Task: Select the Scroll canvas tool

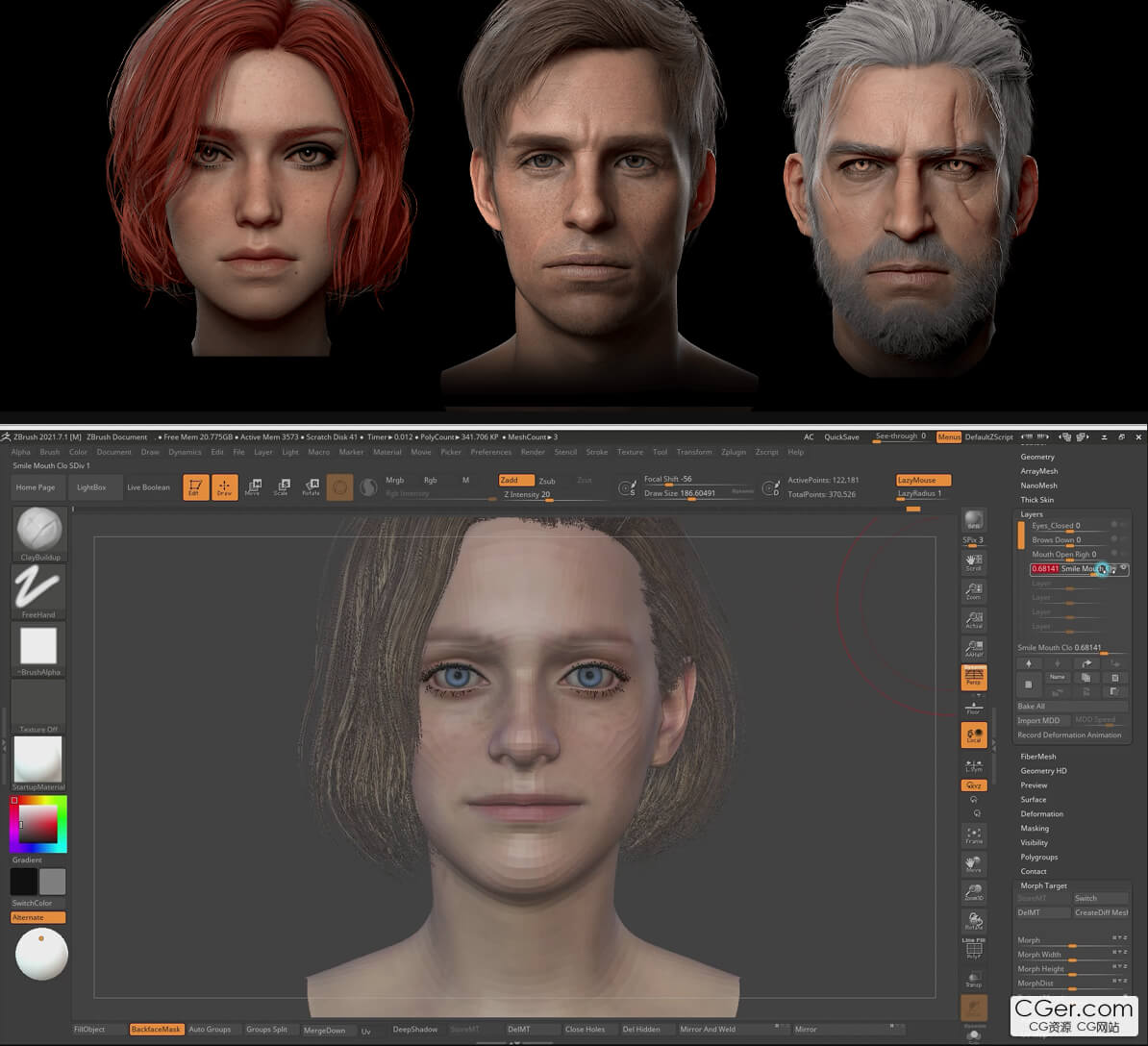Action: click(x=974, y=562)
